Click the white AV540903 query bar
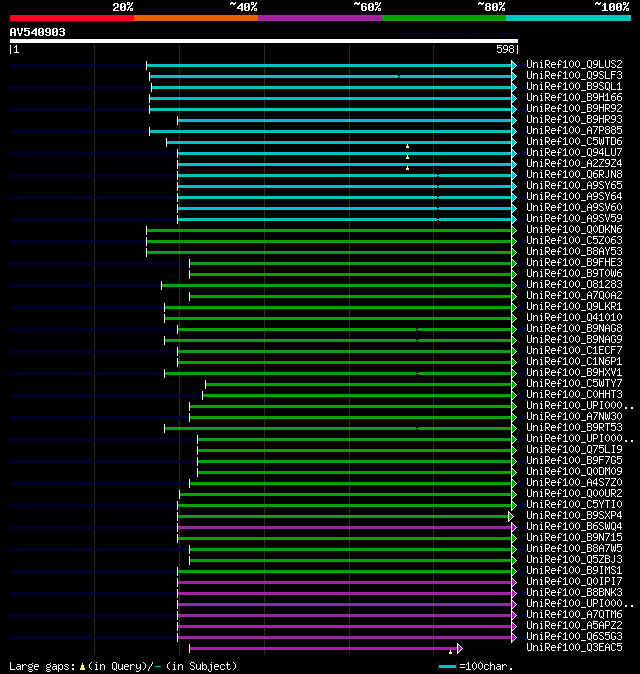This screenshot has height=674, width=640. 264,41
